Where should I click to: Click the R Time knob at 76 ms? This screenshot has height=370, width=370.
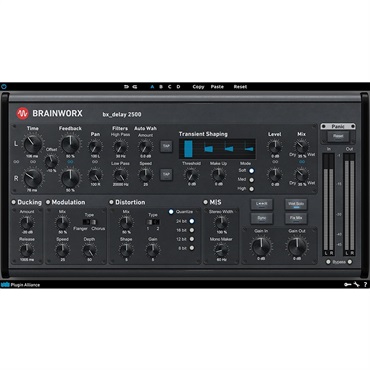(33, 178)
